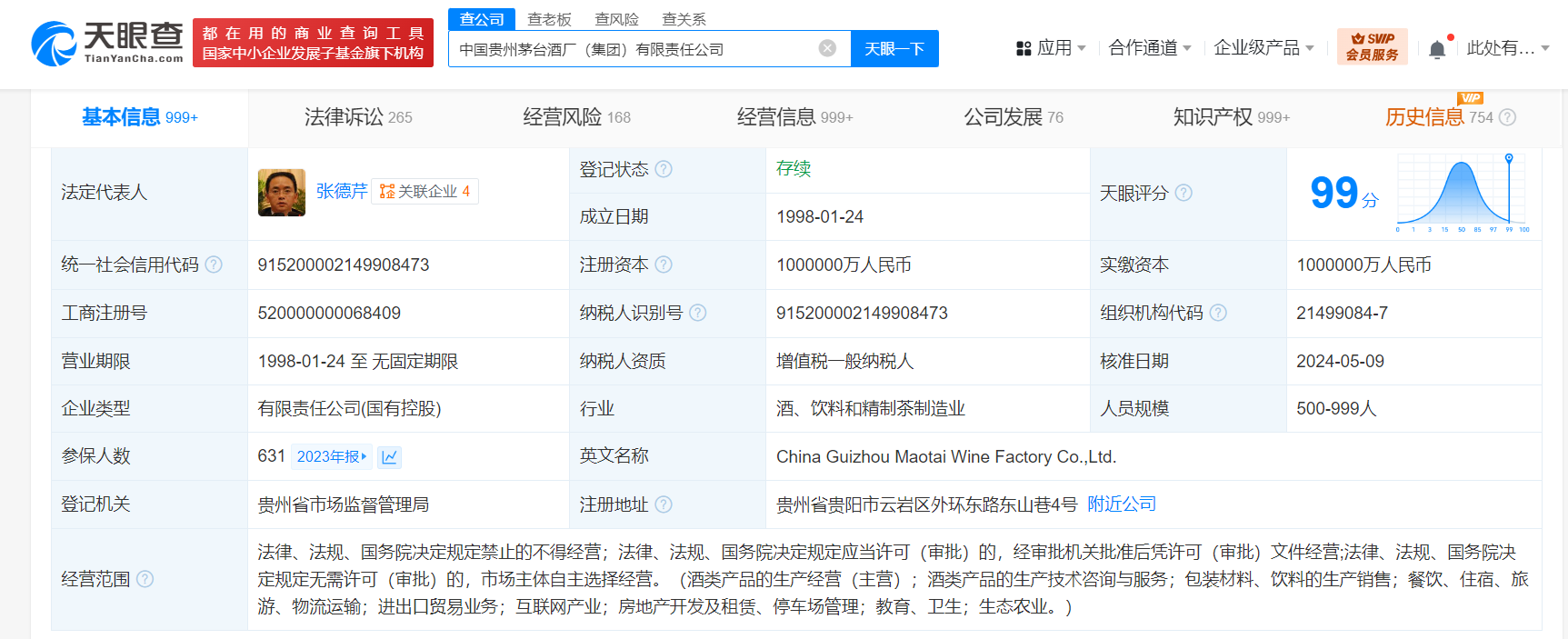Click help icon next to 注册资本
This screenshot has width=1568, height=639.
coord(664,265)
